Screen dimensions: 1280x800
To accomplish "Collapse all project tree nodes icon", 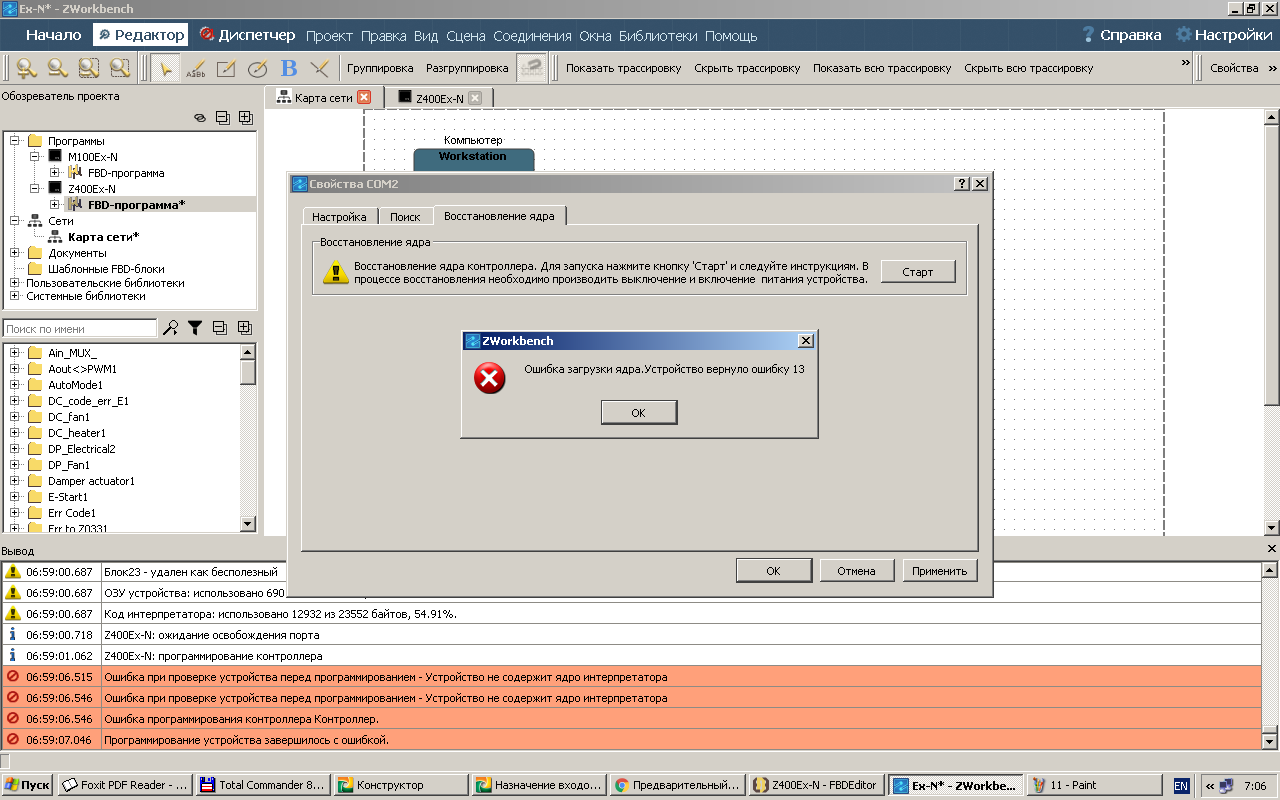I will click(x=223, y=118).
